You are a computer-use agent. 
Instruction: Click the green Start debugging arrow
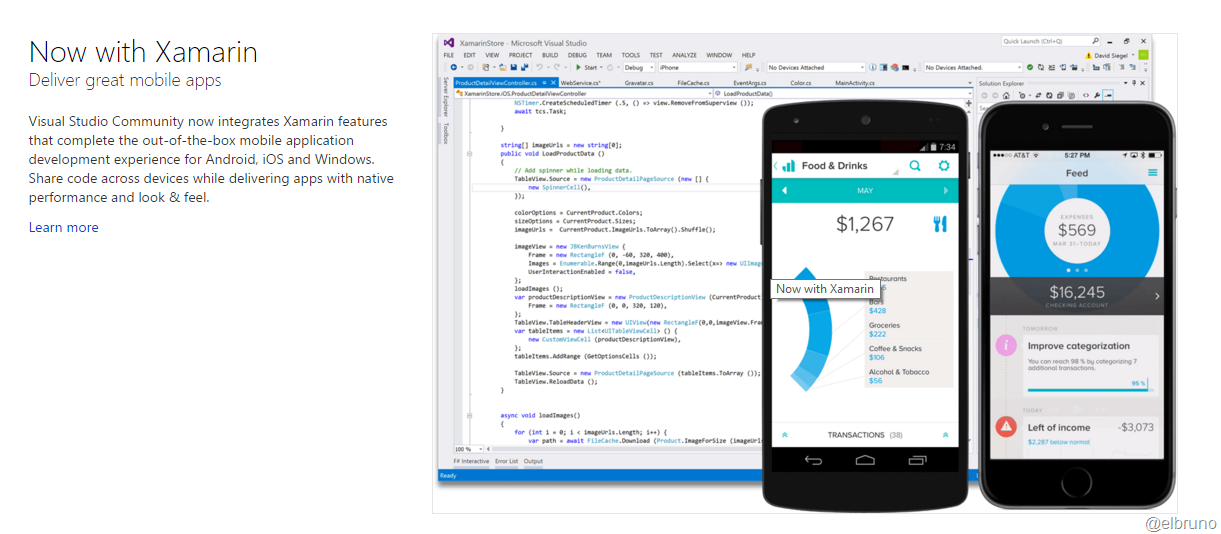[x=579, y=68]
